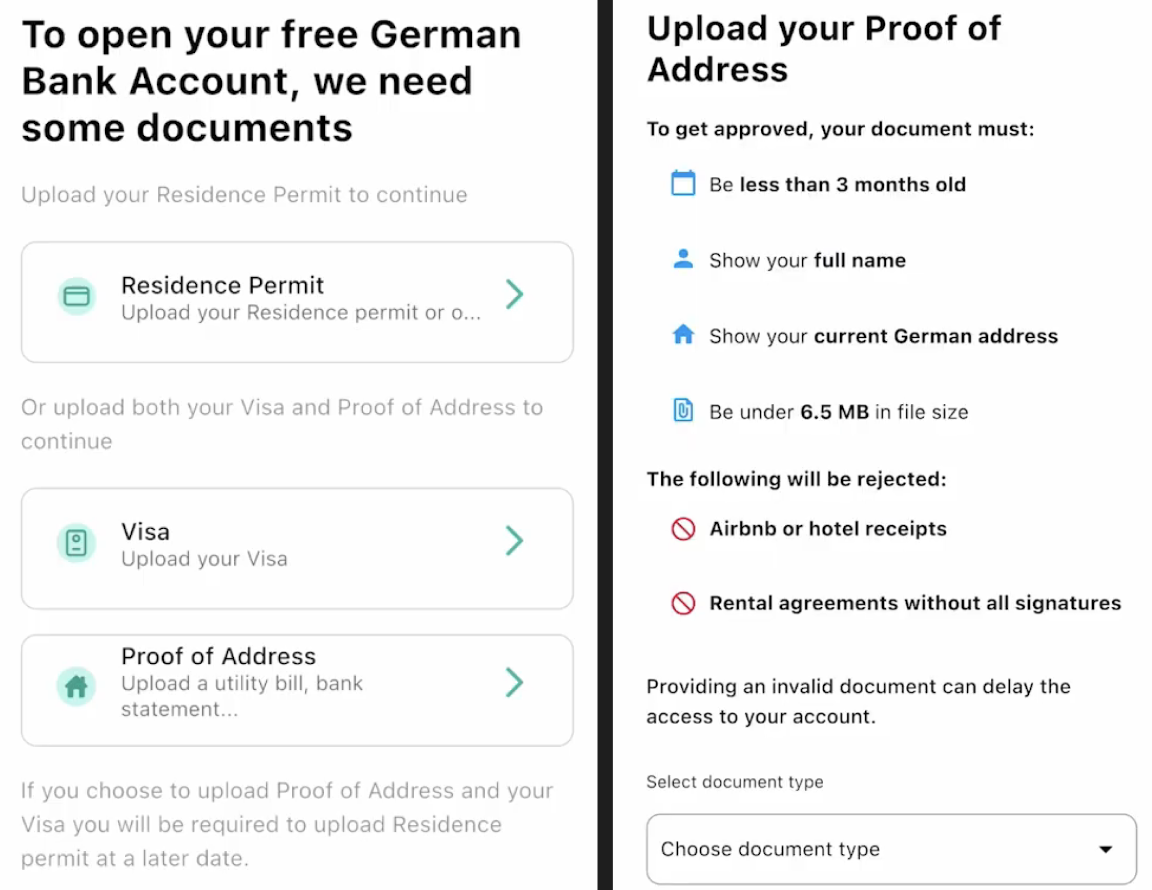Select the Residence Permit upload option
The image size is (1152, 890).
point(296,300)
